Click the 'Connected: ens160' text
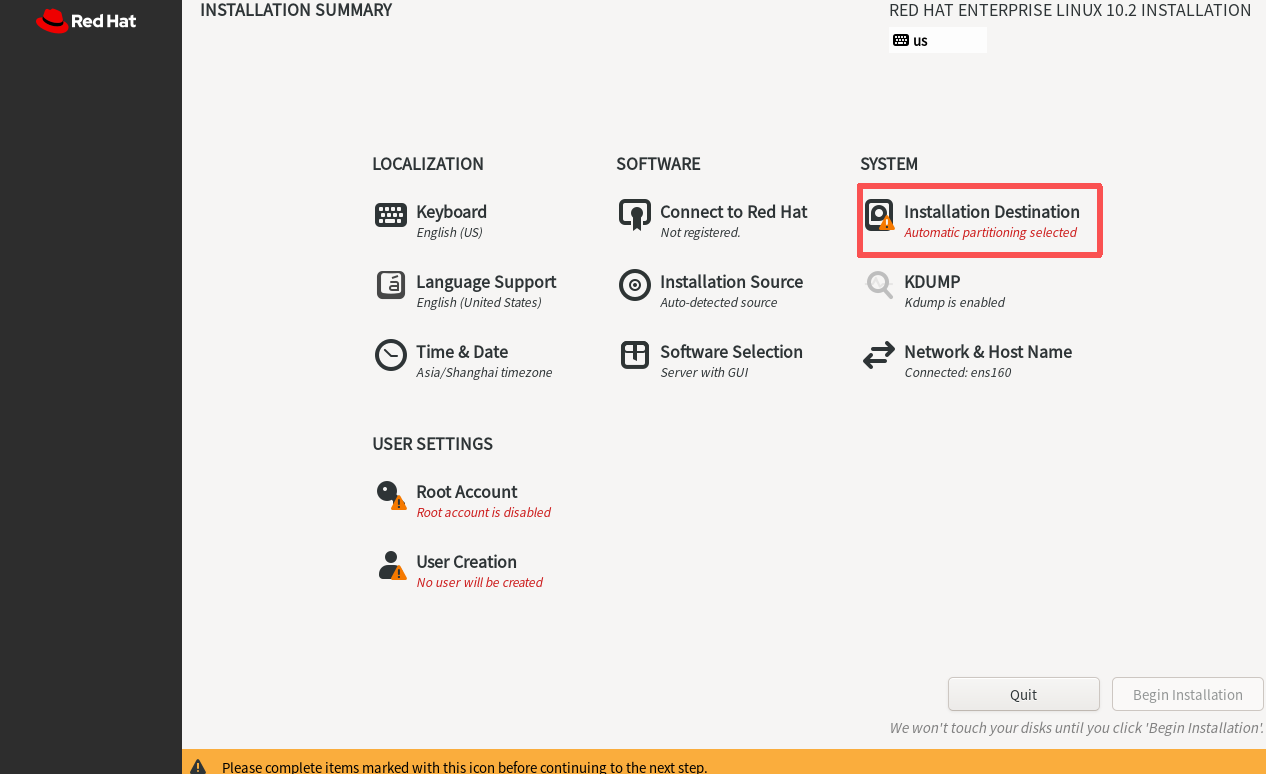 [x=958, y=372]
